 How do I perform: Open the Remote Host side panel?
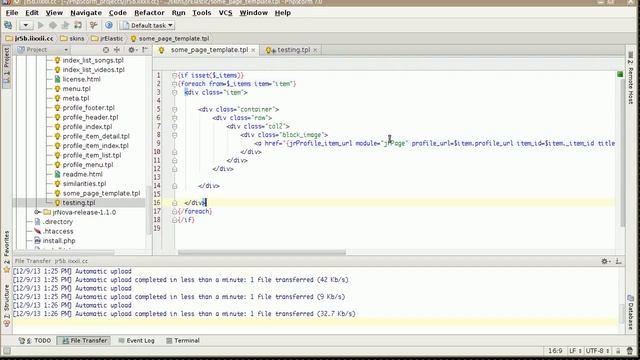pos(631,78)
